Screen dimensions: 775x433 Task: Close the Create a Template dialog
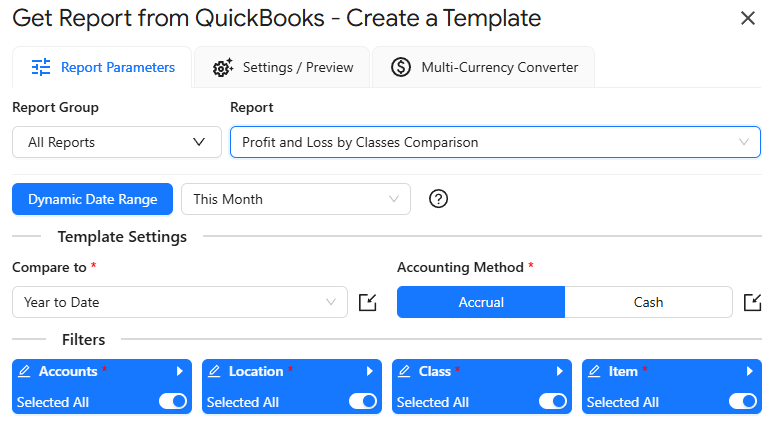pos(747,18)
